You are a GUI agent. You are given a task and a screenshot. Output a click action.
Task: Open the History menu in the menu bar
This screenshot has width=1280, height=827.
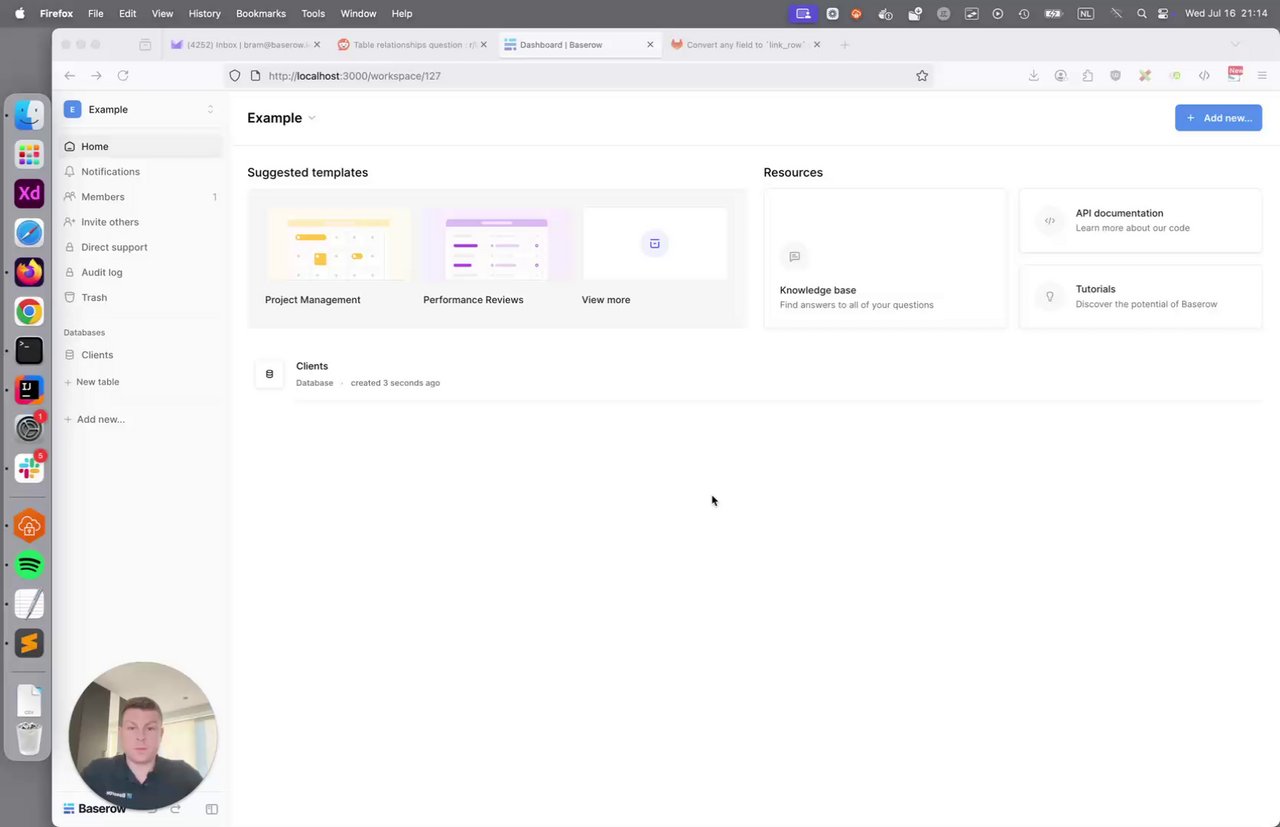pyautogui.click(x=204, y=13)
